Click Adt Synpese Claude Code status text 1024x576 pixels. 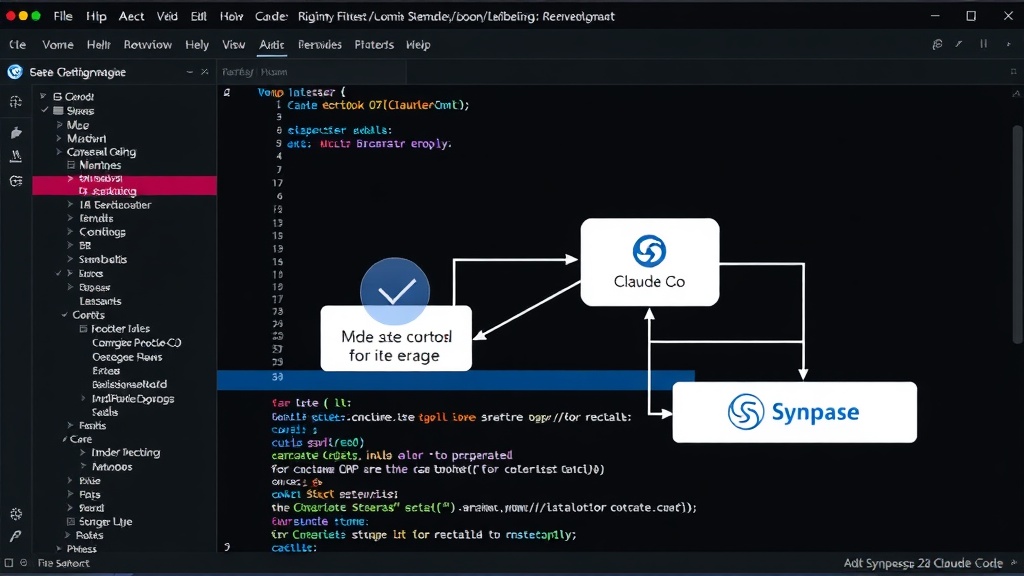click(x=923, y=563)
